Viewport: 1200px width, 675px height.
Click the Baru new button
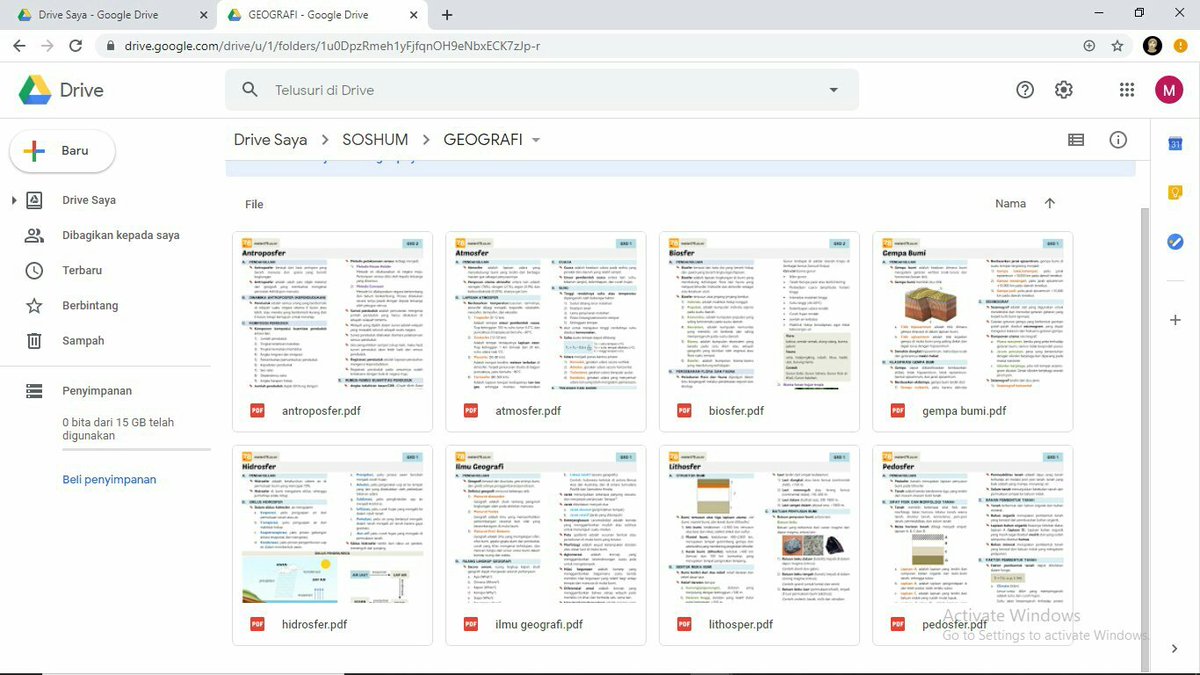pyautogui.click(x=62, y=151)
